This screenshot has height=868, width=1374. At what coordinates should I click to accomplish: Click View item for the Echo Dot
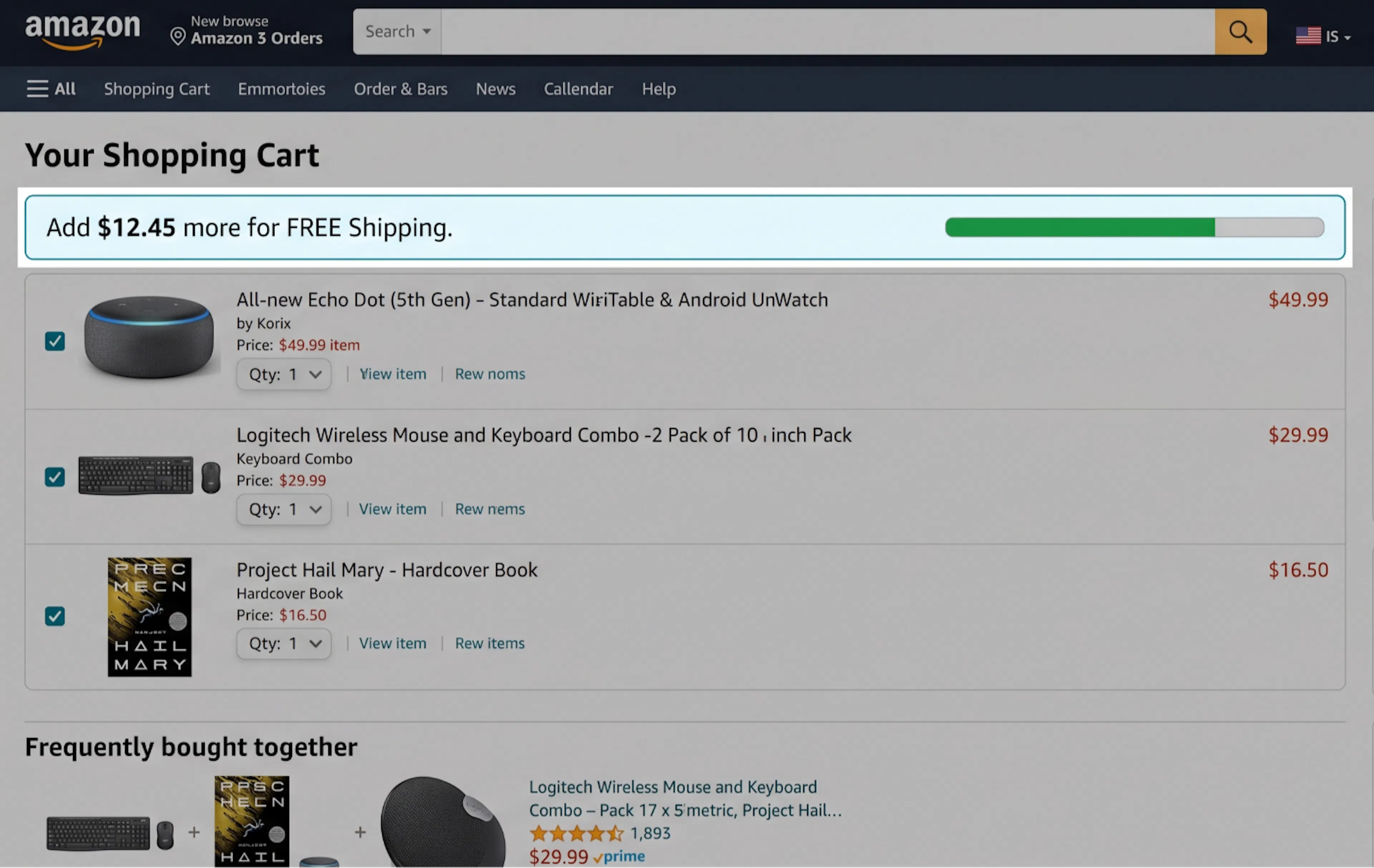click(x=393, y=374)
